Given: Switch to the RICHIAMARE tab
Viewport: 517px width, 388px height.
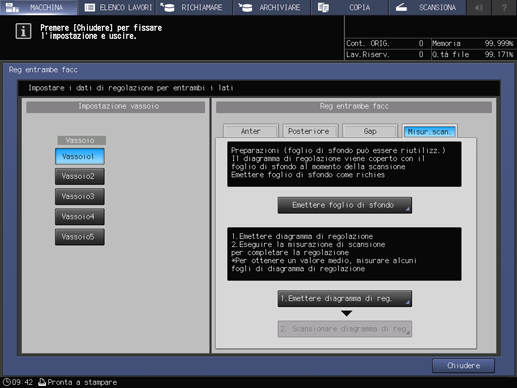Looking at the screenshot, I should tap(194, 7).
